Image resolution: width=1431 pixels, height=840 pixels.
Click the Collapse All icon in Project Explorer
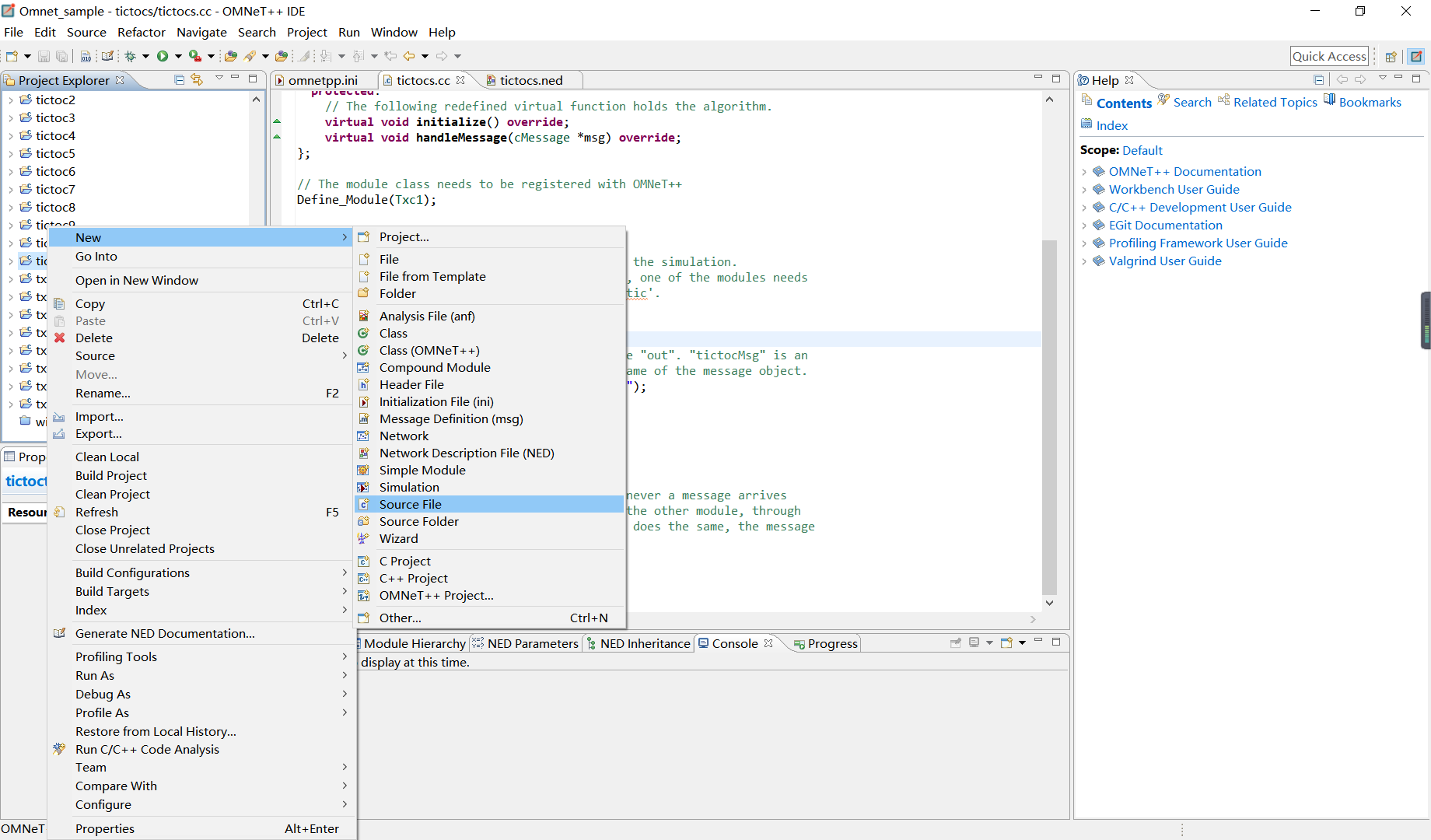tap(180, 79)
